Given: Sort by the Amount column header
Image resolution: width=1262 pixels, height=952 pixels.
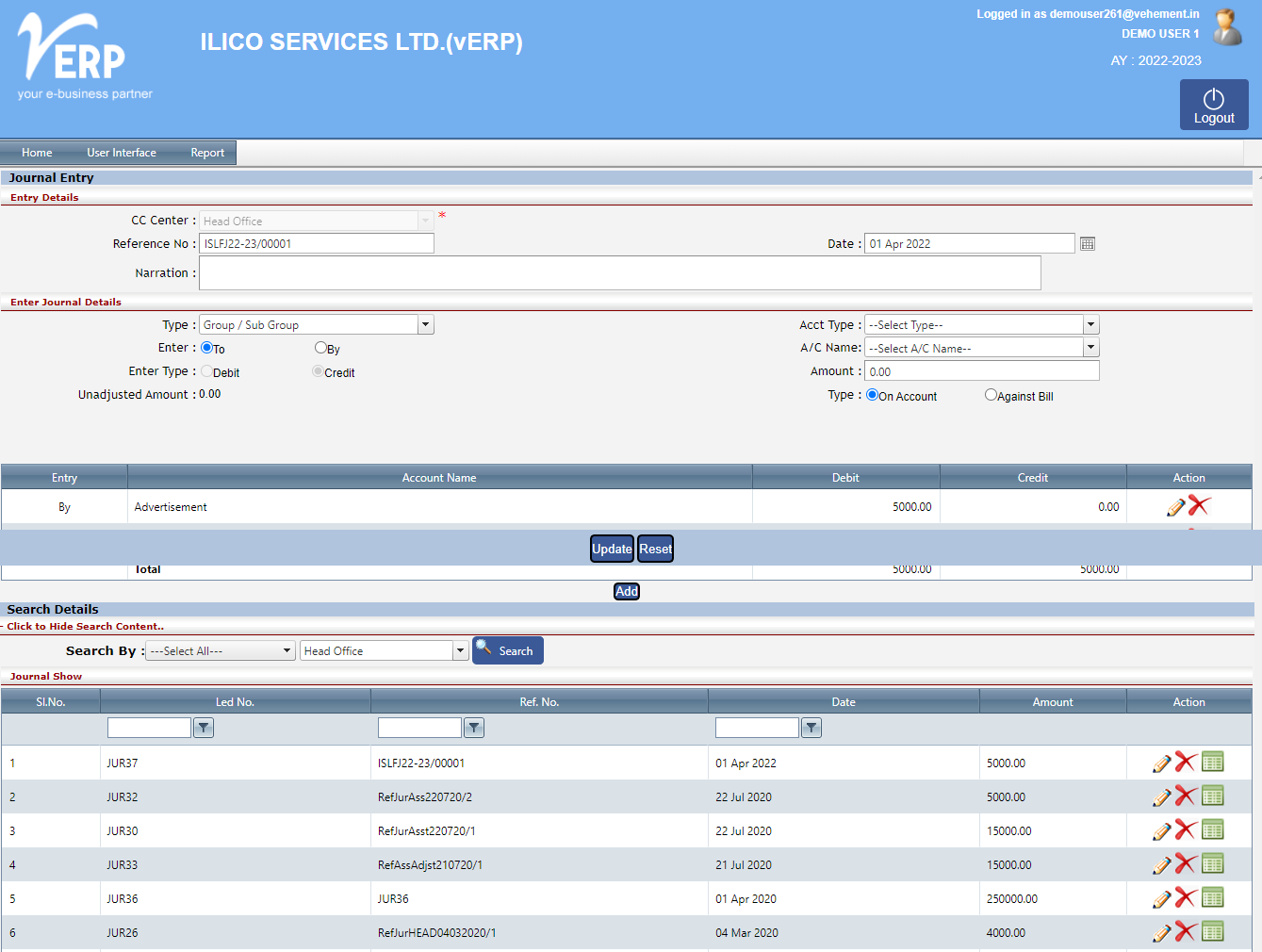Looking at the screenshot, I should [1053, 702].
